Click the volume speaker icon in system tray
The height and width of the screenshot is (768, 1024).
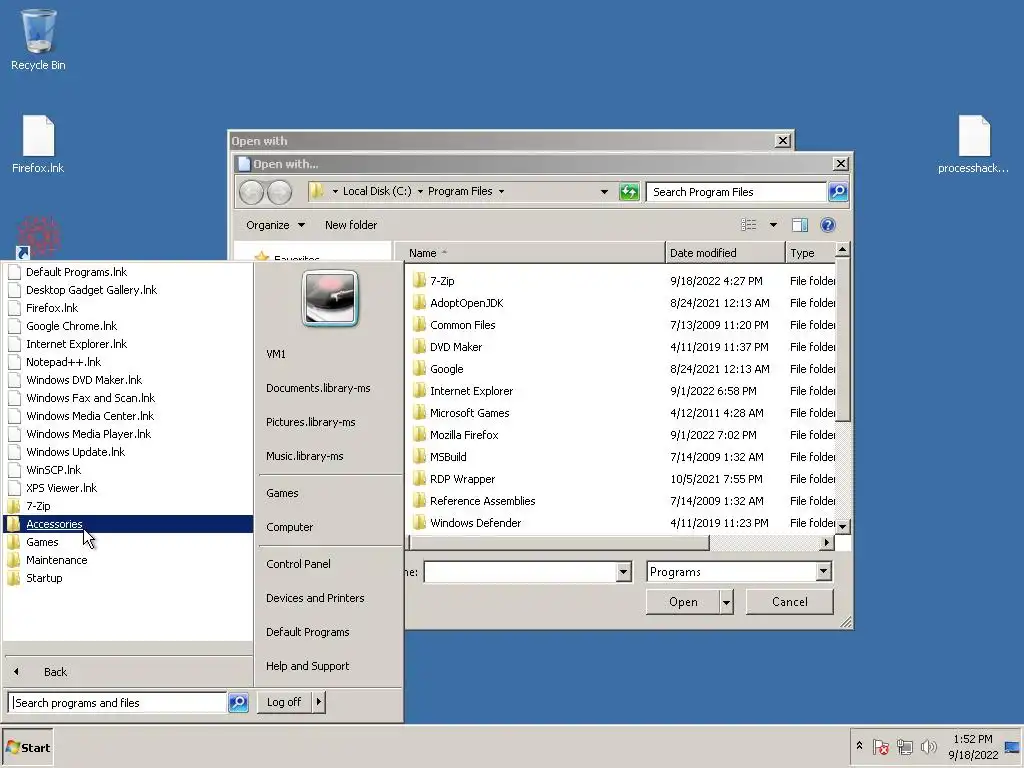(928, 746)
